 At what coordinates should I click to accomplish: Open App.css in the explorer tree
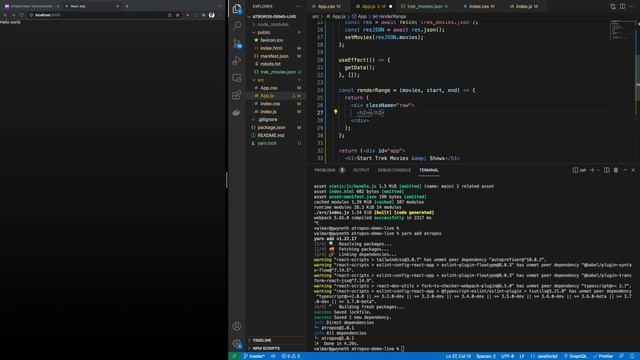click(x=269, y=88)
